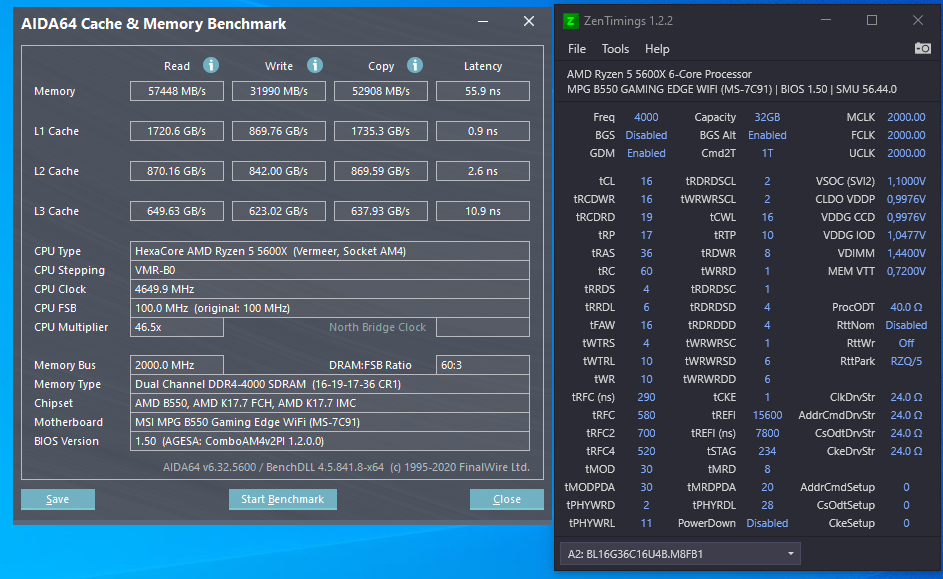Click the MCLK value 2000.00
The height and width of the screenshot is (579, 943).
click(x=906, y=117)
